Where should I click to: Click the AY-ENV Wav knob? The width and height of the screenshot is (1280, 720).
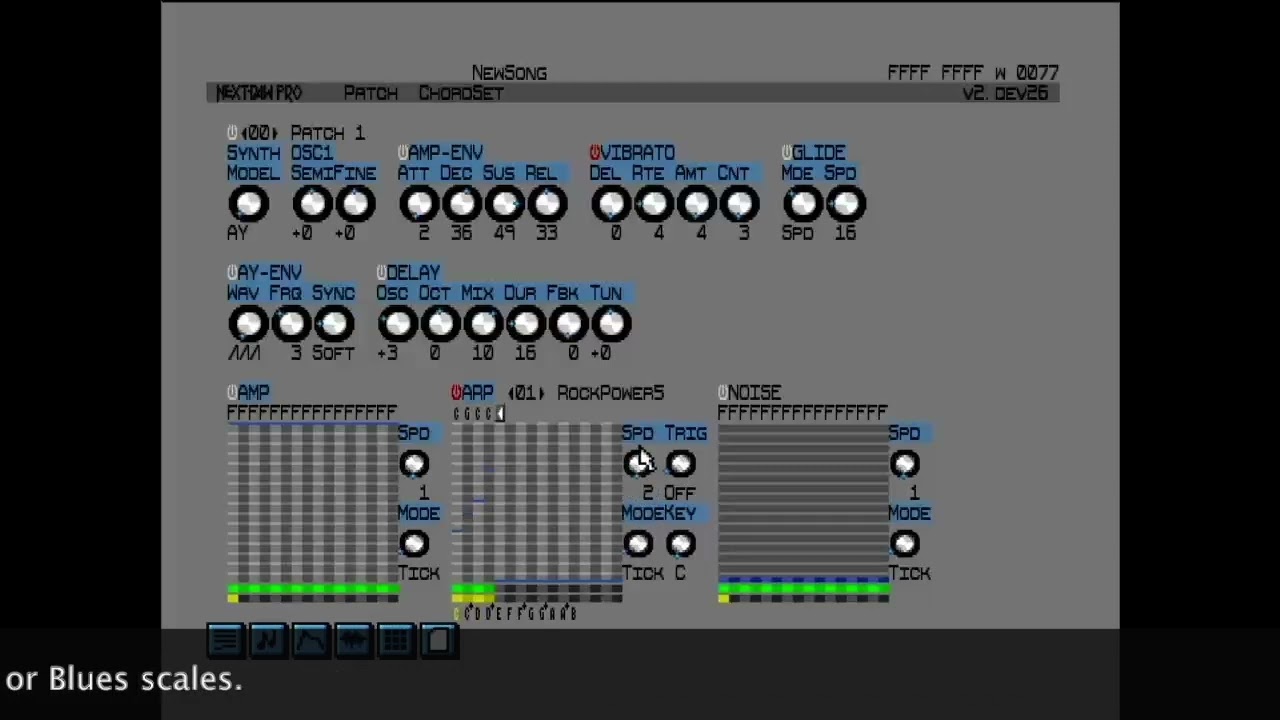point(248,324)
